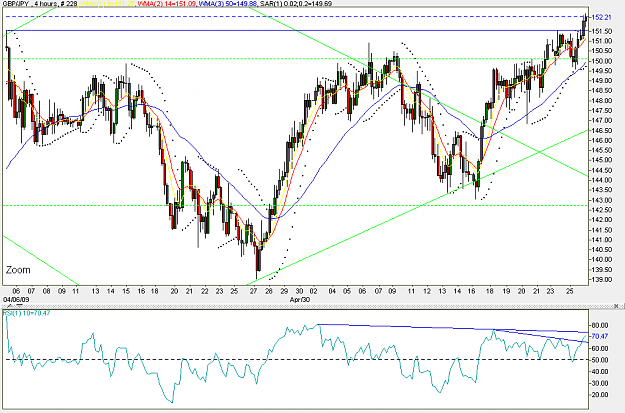Click the 20.00 RSI axis label
This screenshot has width=625, height=413.
(600, 395)
